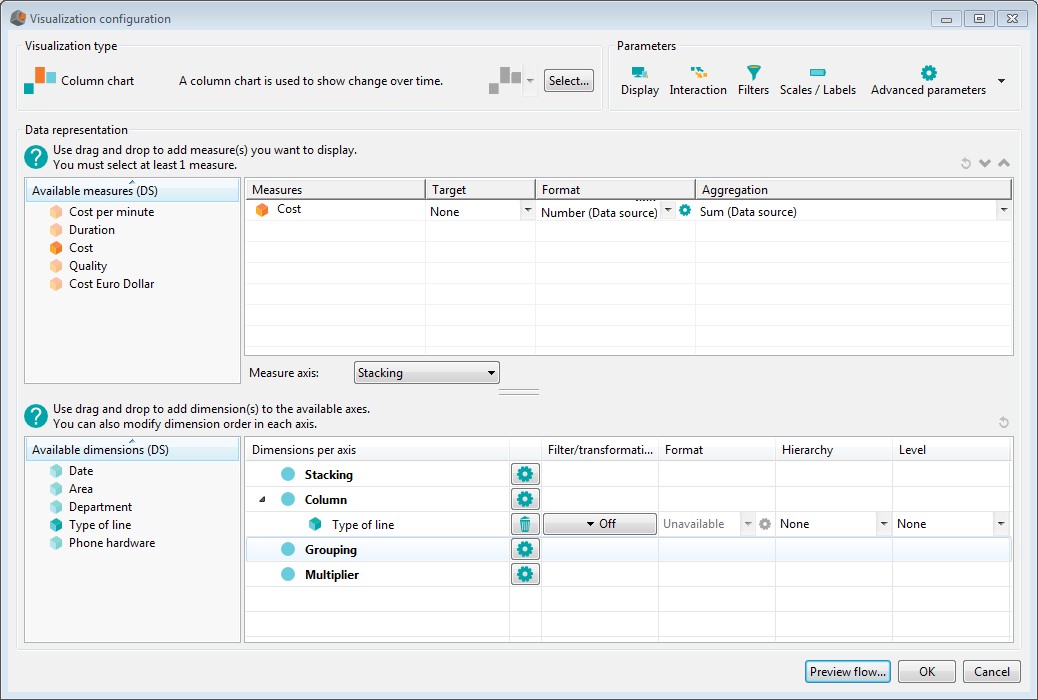Open the Off filter/transformation dropdown
Viewport: 1038px width, 700px height.
pyautogui.click(x=600, y=524)
